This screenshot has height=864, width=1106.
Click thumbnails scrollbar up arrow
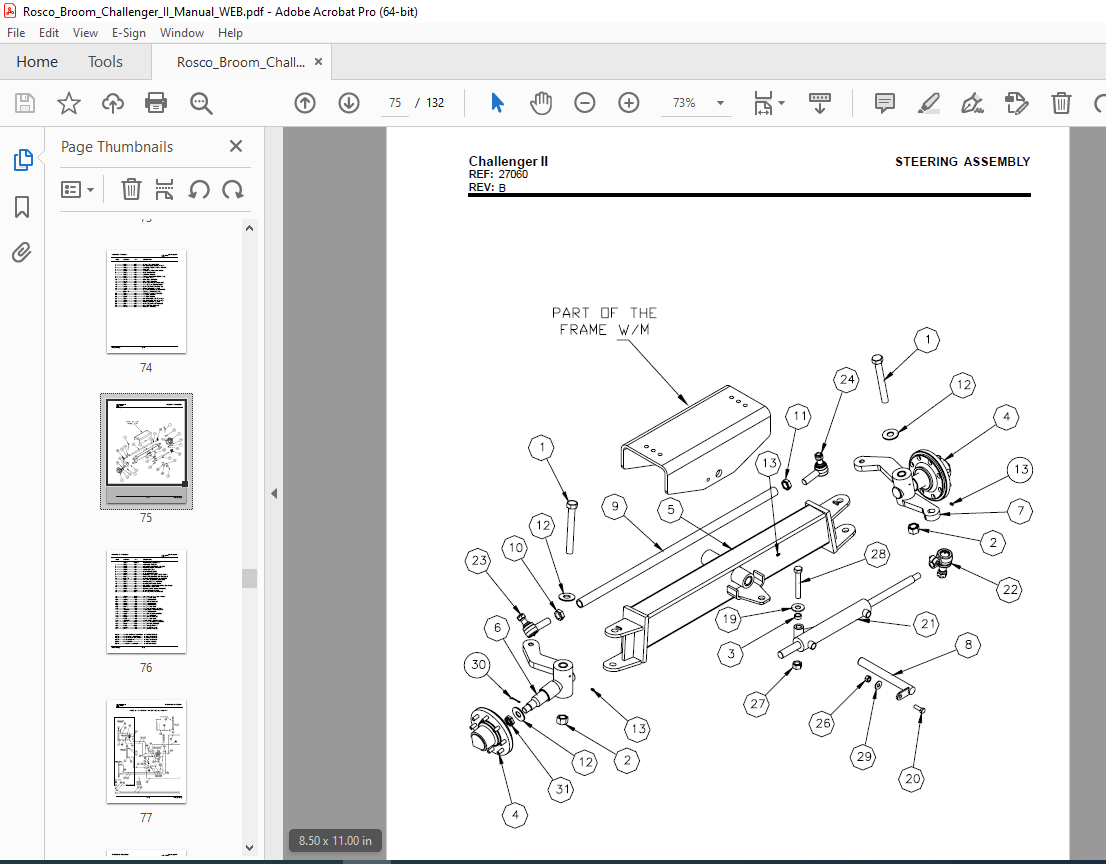(x=249, y=228)
